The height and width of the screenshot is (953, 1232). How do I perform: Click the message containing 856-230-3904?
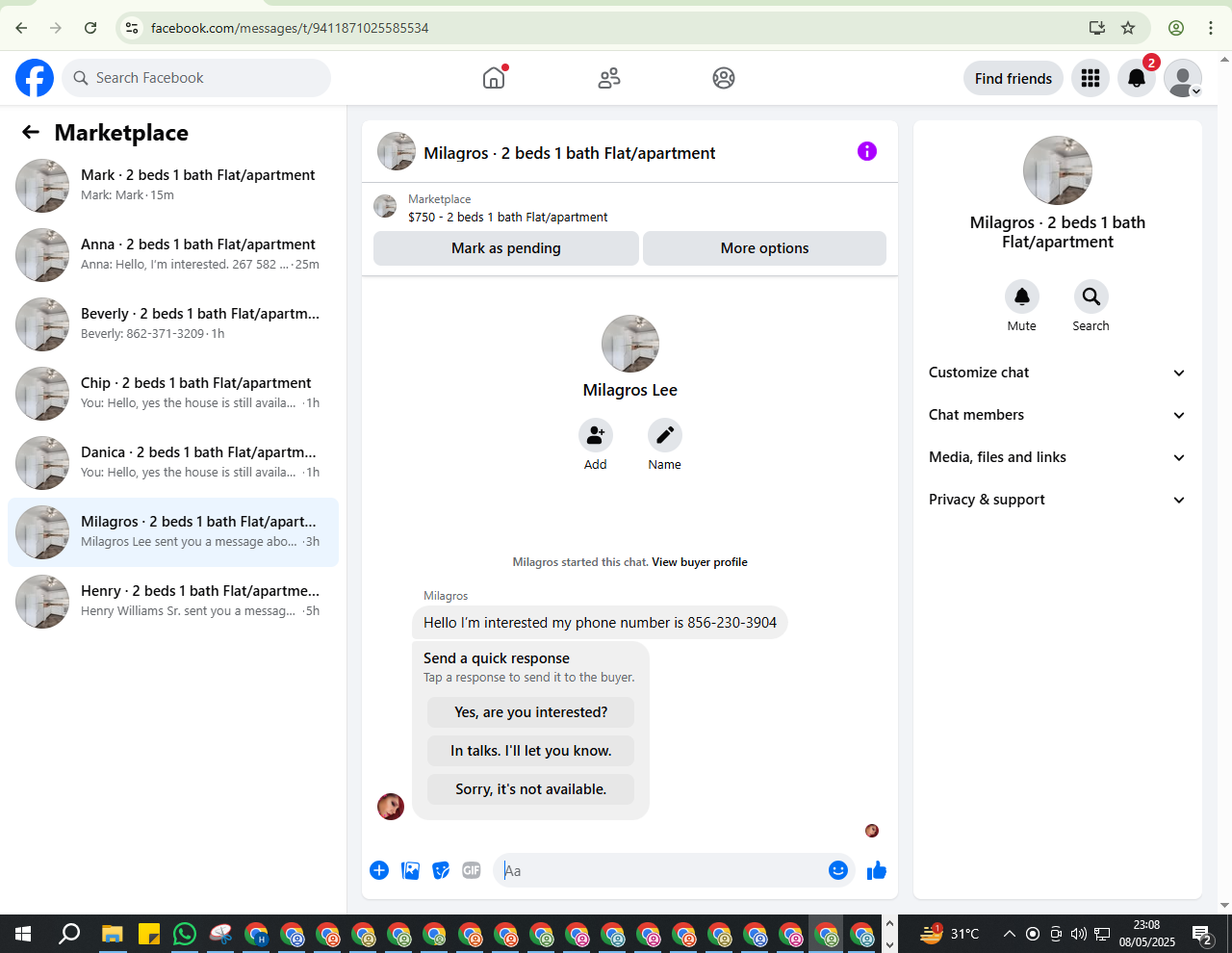tap(600, 623)
